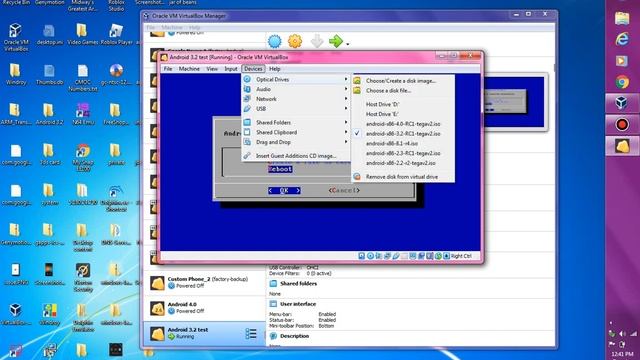Image resolution: width=640 pixels, height=360 pixels.
Task: Click the New machine icon in VirtualBox Manager toolbar
Action: (275, 41)
